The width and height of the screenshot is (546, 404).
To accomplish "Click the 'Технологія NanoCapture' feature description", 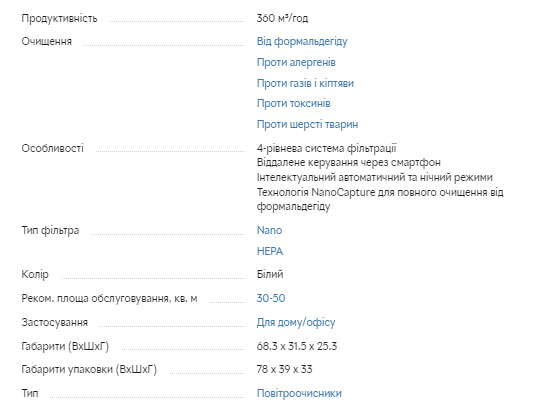I will tap(380, 199).
